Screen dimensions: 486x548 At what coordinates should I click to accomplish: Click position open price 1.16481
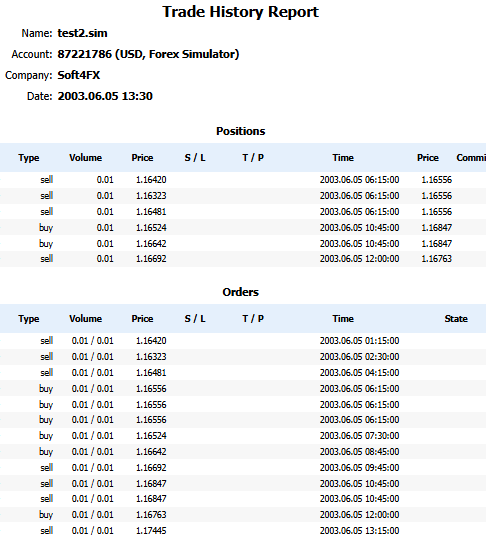tap(151, 212)
